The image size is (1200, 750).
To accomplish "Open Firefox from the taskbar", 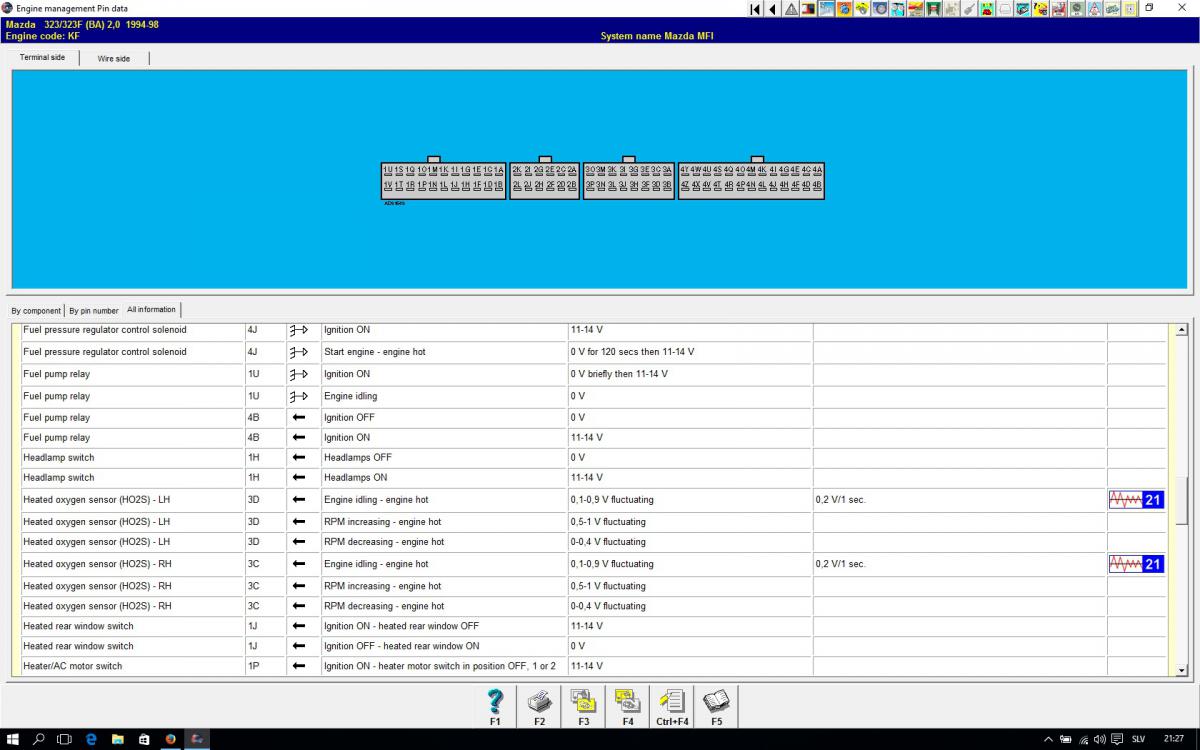I will (170, 739).
